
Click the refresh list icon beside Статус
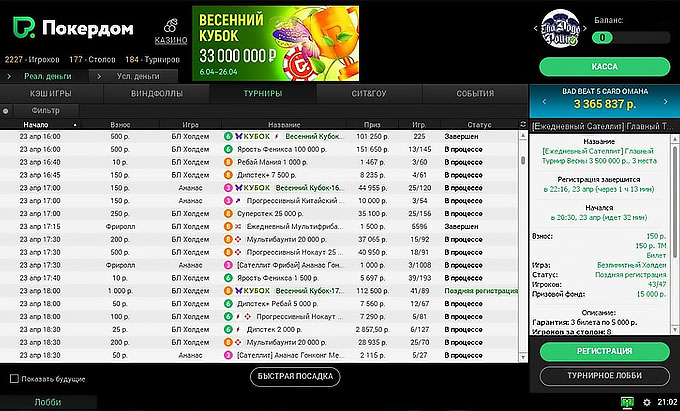tap(523, 124)
